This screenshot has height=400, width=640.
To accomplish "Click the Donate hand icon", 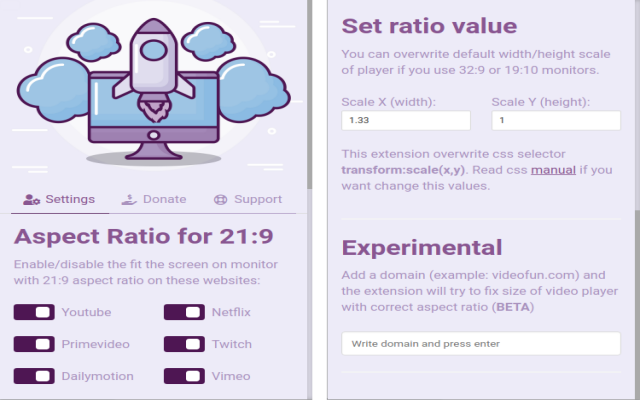I will coord(129,200).
